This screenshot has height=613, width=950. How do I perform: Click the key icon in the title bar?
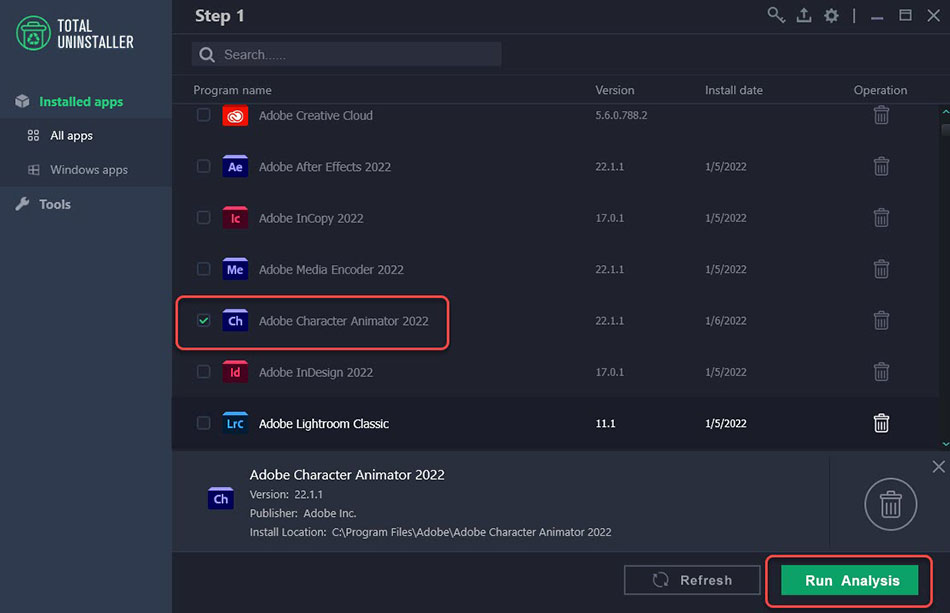pyautogui.click(x=776, y=15)
